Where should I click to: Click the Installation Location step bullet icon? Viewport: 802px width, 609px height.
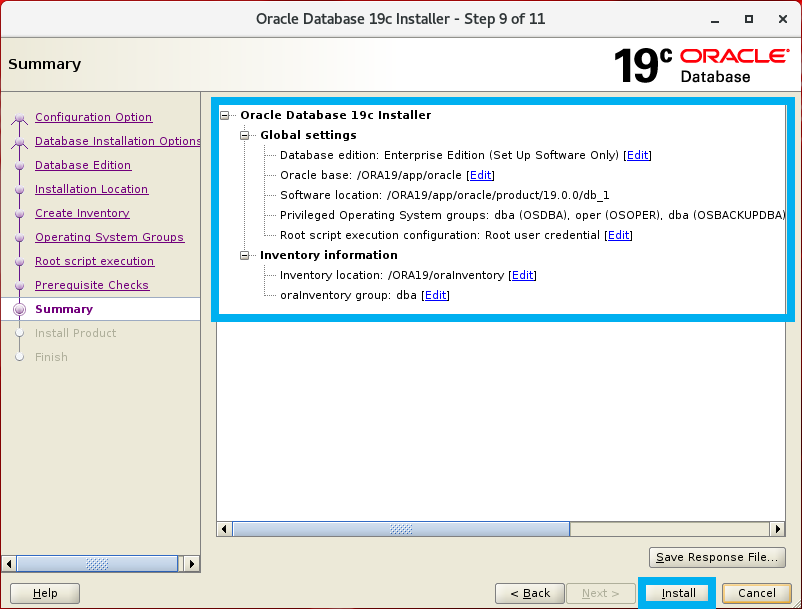coord(19,190)
